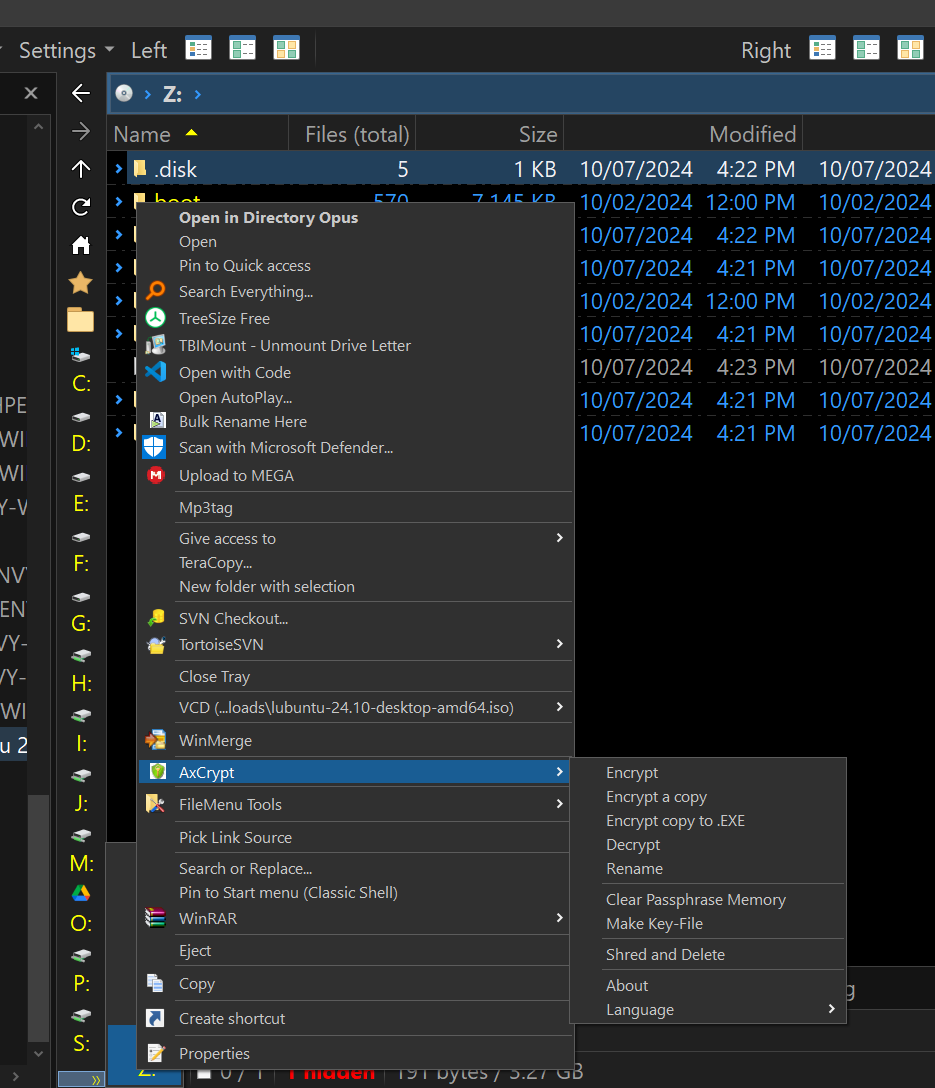Expand the FileMenu Tools submenu
Screen dimensions: 935x1088
(x=559, y=804)
